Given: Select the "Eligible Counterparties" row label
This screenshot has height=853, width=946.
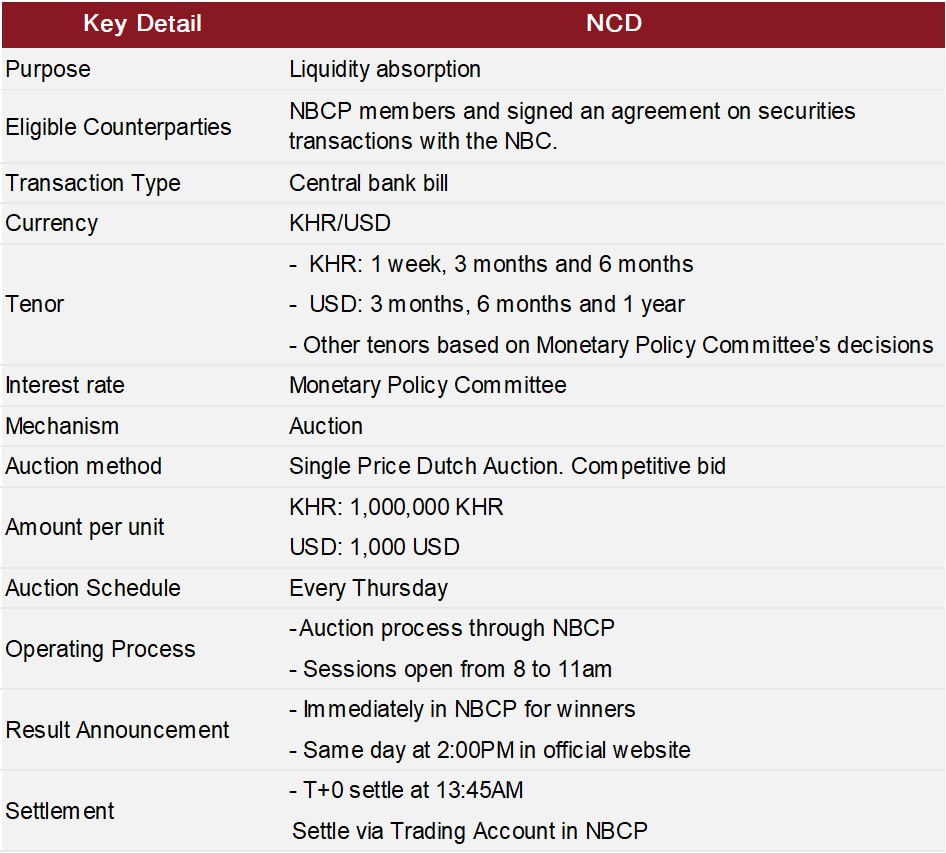Looking at the screenshot, I should (x=118, y=127).
